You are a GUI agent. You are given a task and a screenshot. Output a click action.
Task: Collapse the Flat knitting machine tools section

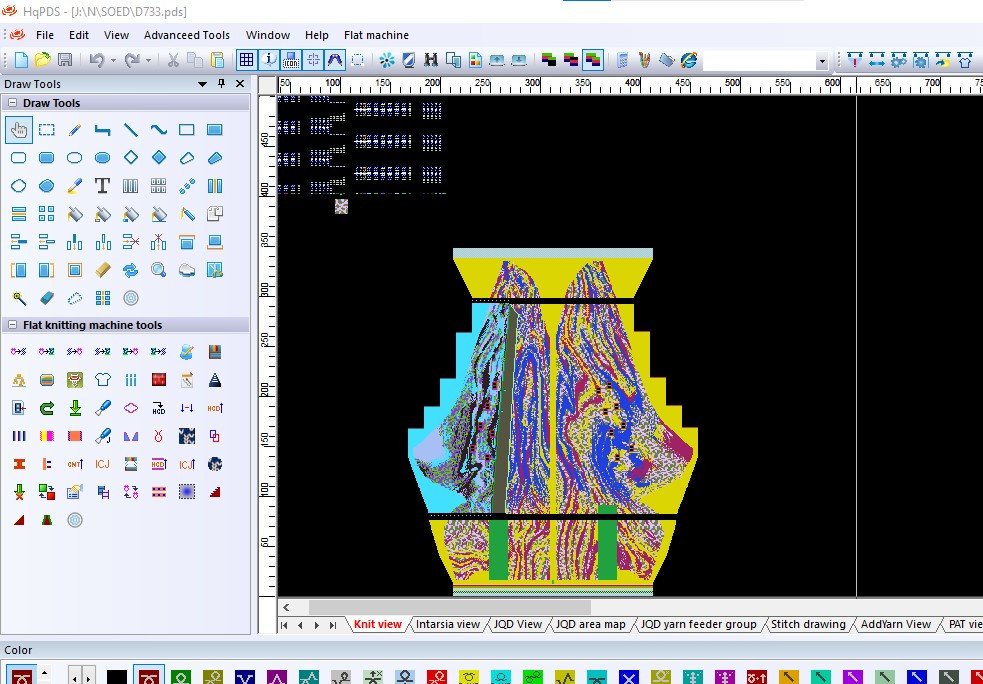click(12, 325)
